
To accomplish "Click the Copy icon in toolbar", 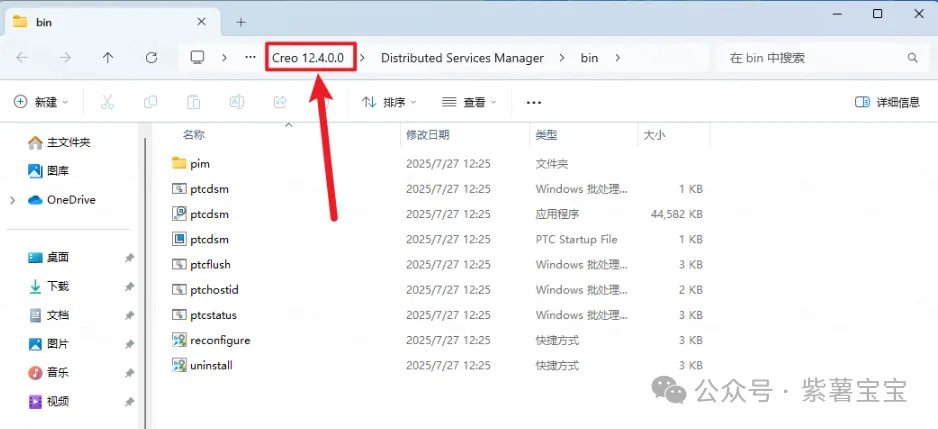I will 150,102.
